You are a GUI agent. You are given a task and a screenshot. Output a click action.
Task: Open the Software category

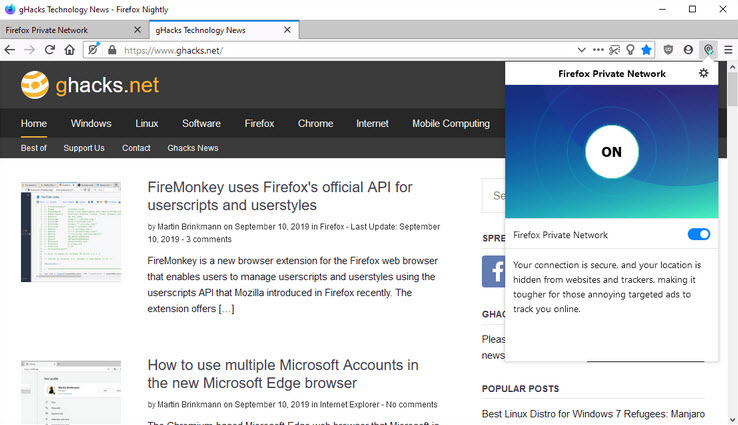[x=201, y=123]
